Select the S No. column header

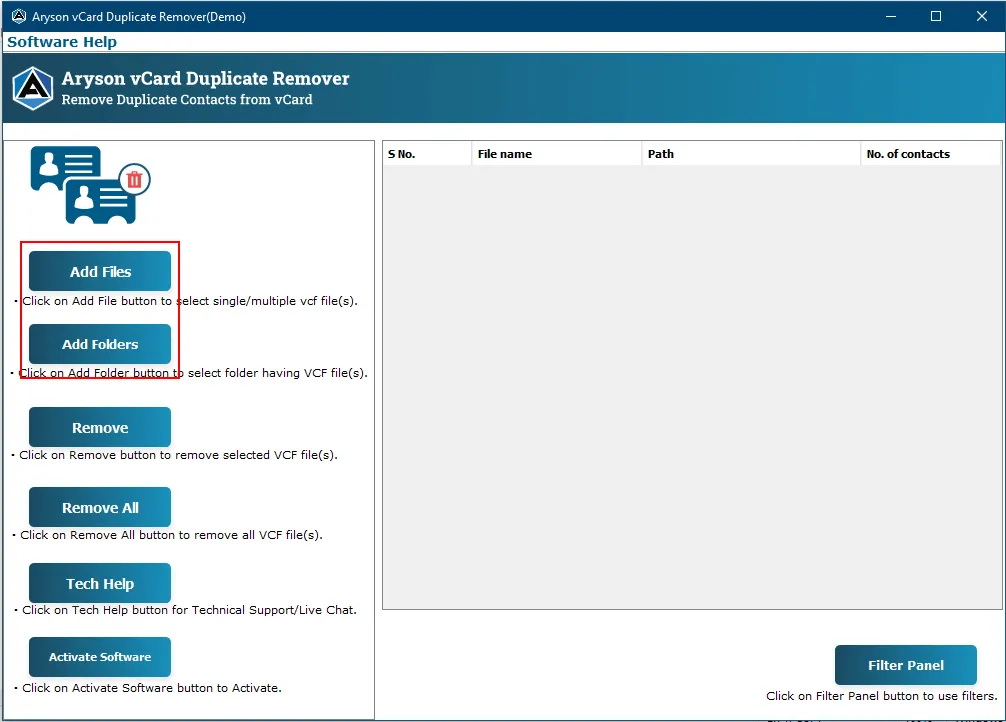coord(427,154)
